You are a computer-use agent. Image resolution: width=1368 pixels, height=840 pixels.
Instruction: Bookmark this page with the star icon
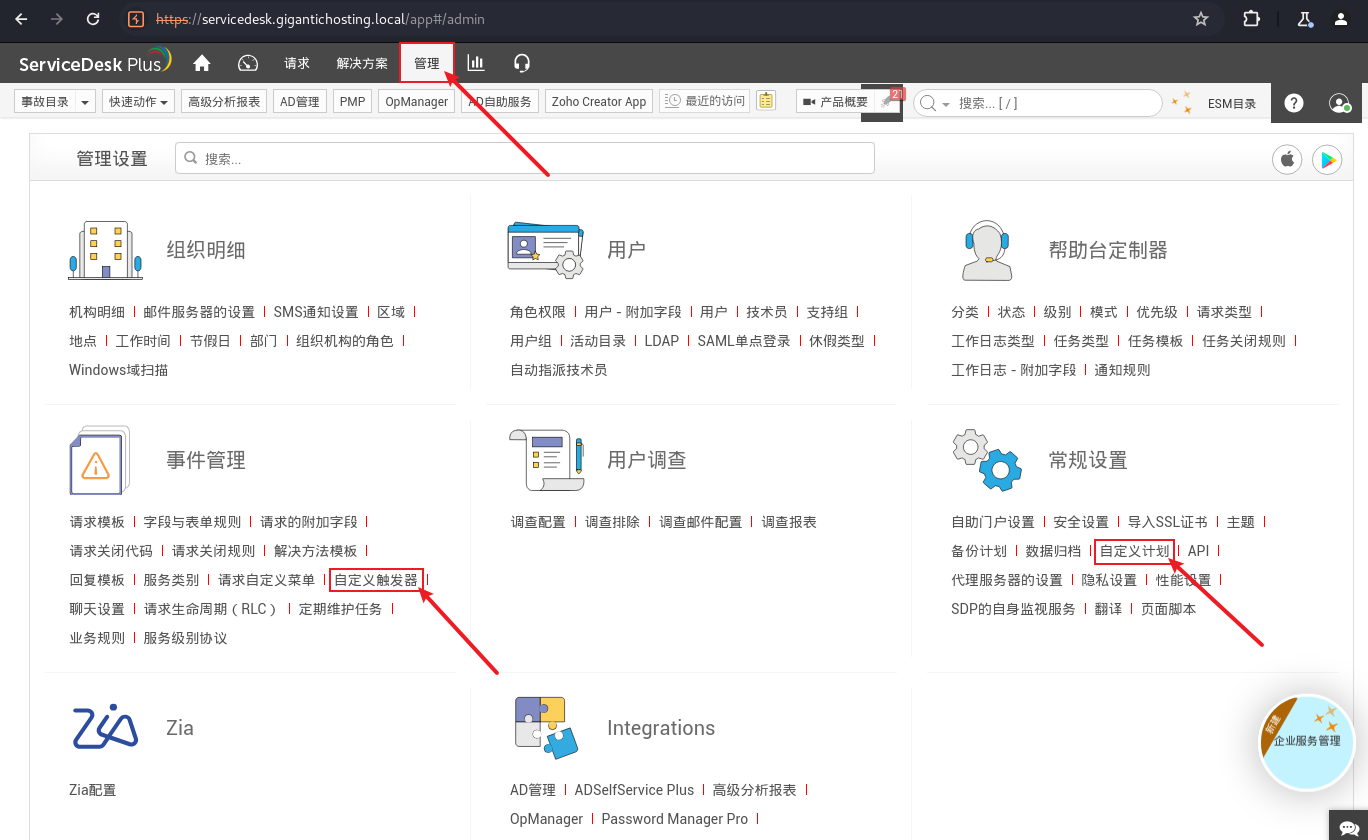pos(1201,19)
